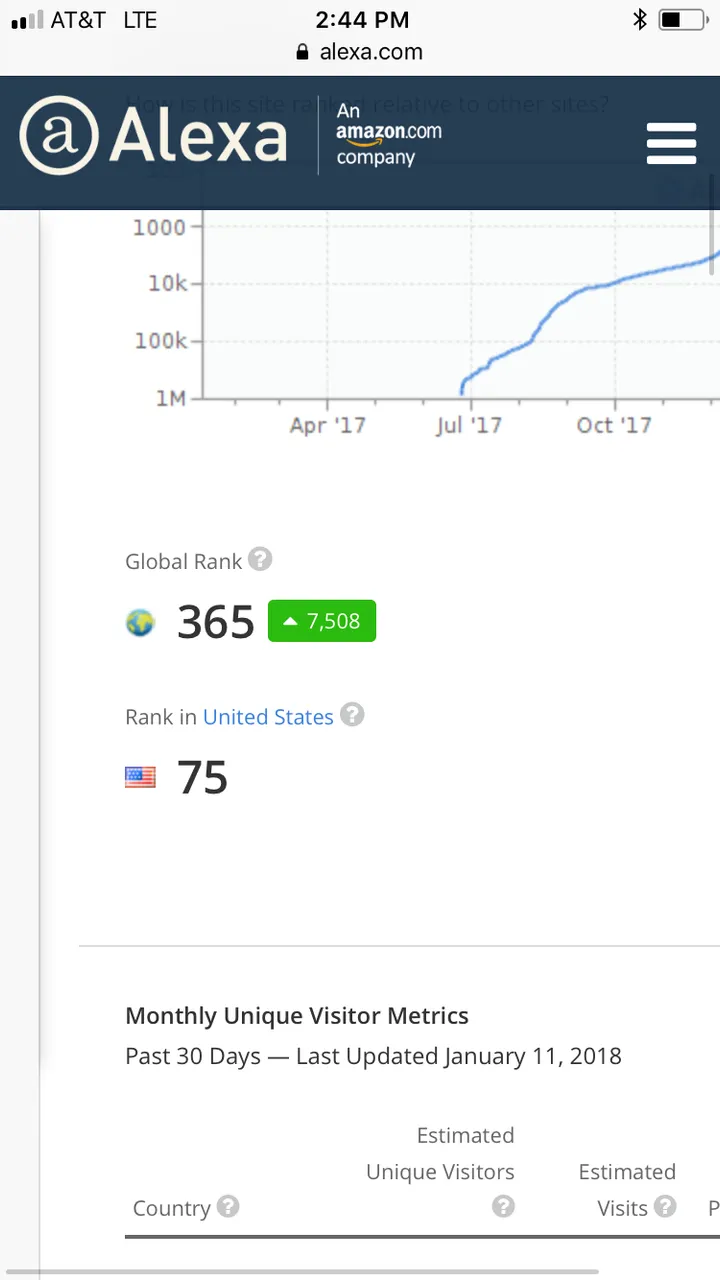
Task: Tap the Country column header
Action: pos(172,1208)
